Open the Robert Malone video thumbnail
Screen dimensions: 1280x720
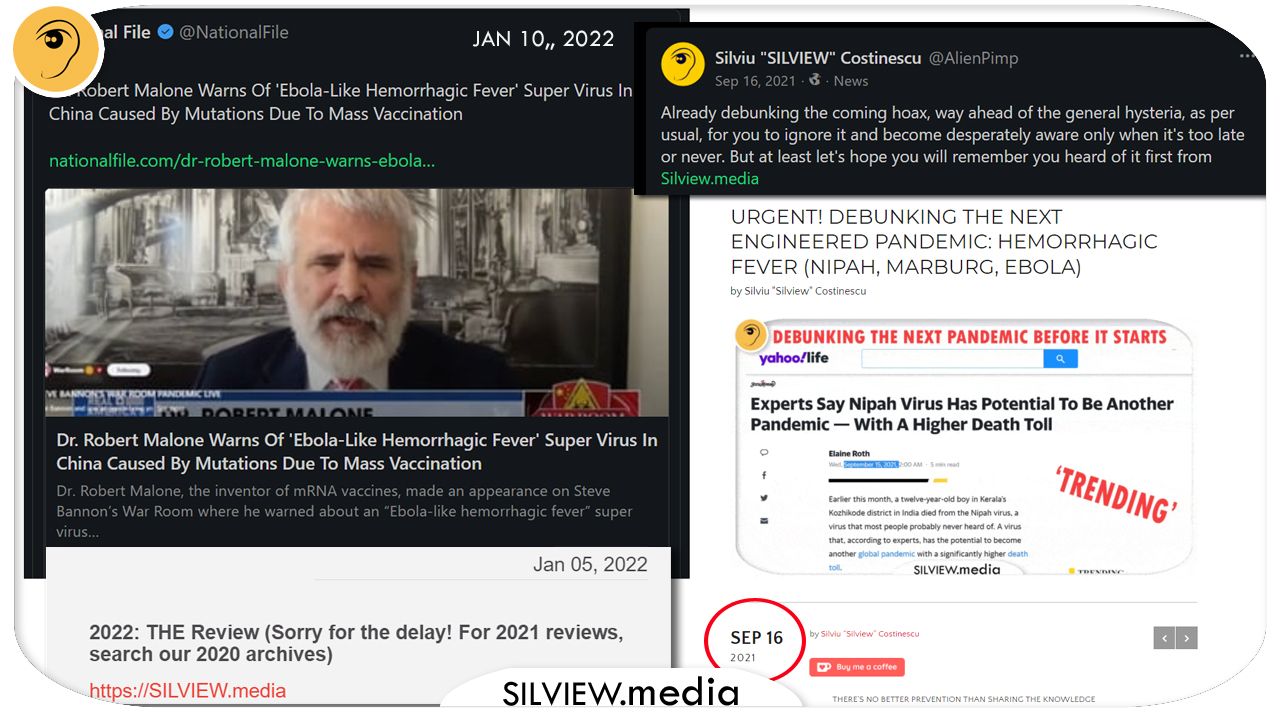pyautogui.click(x=357, y=303)
